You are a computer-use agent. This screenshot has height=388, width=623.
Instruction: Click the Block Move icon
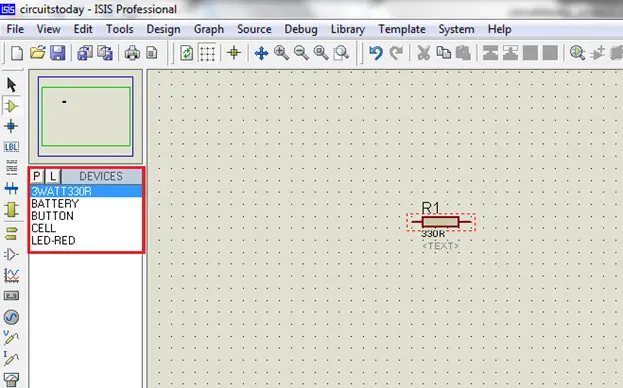(510, 52)
